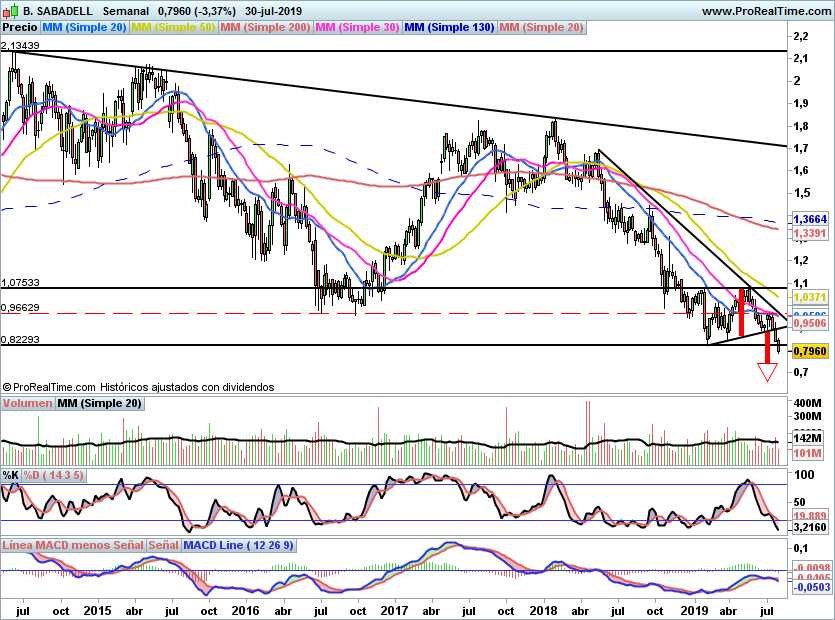Open the Precio indicator label
The height and width of the screenshot is (620, 835).
pos(20,27)
